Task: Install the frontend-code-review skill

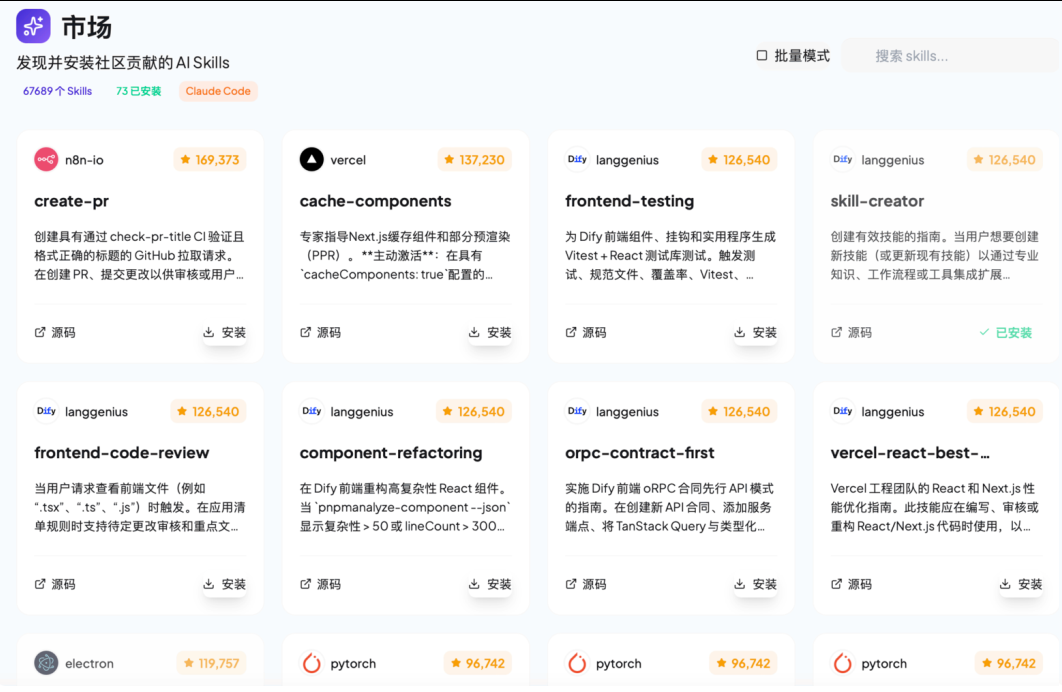Action: (x=225, y=584)
